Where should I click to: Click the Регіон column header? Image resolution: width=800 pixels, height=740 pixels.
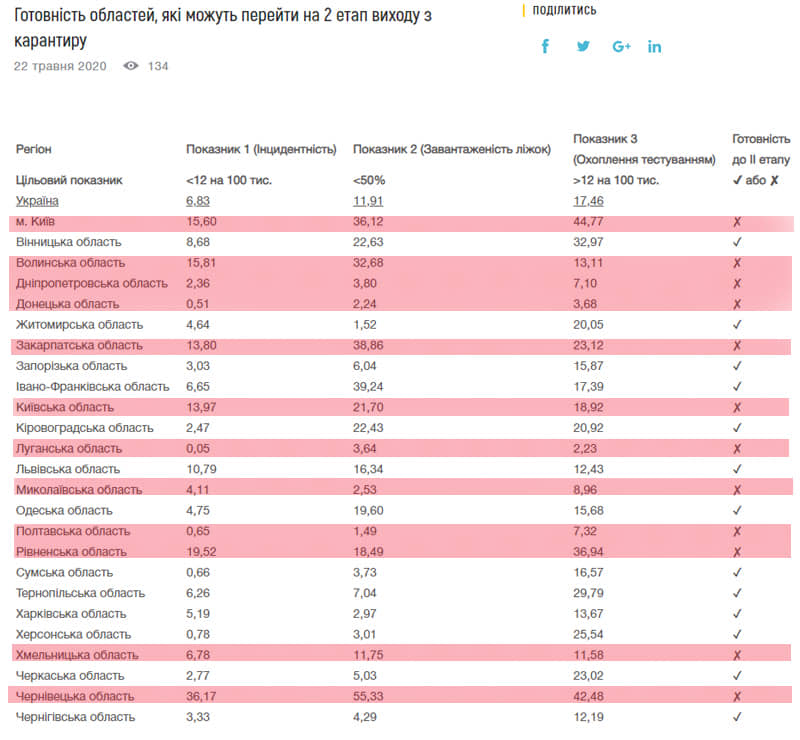pos(34,149)
